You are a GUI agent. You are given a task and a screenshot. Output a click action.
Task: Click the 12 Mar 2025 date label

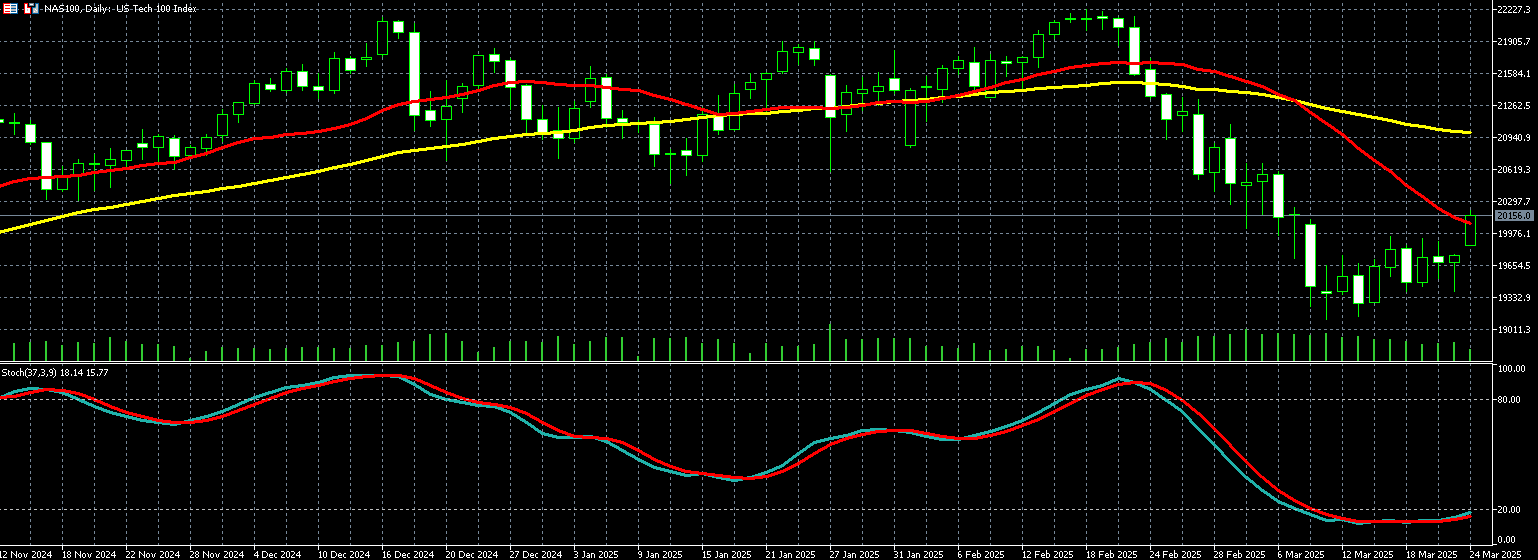coord(1369,553)
